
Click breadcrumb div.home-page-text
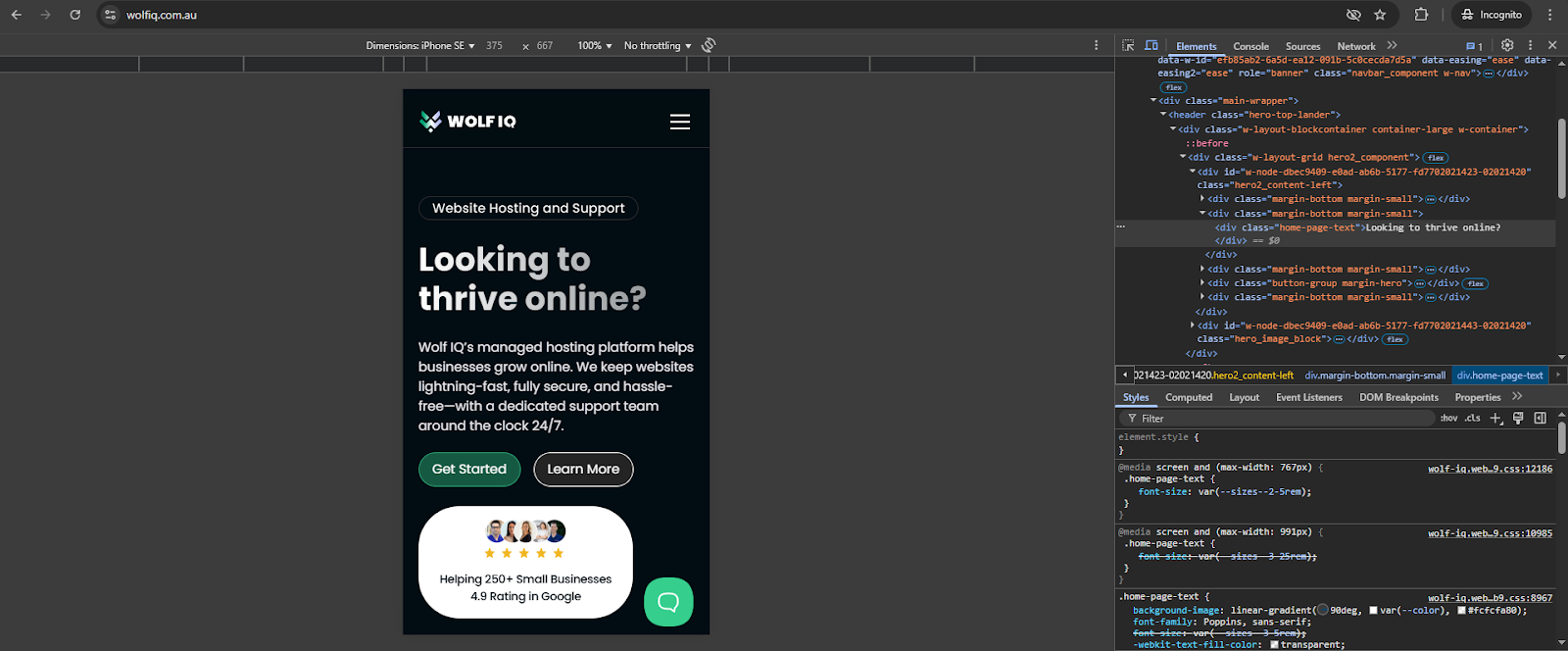(x=1499, y=376)
